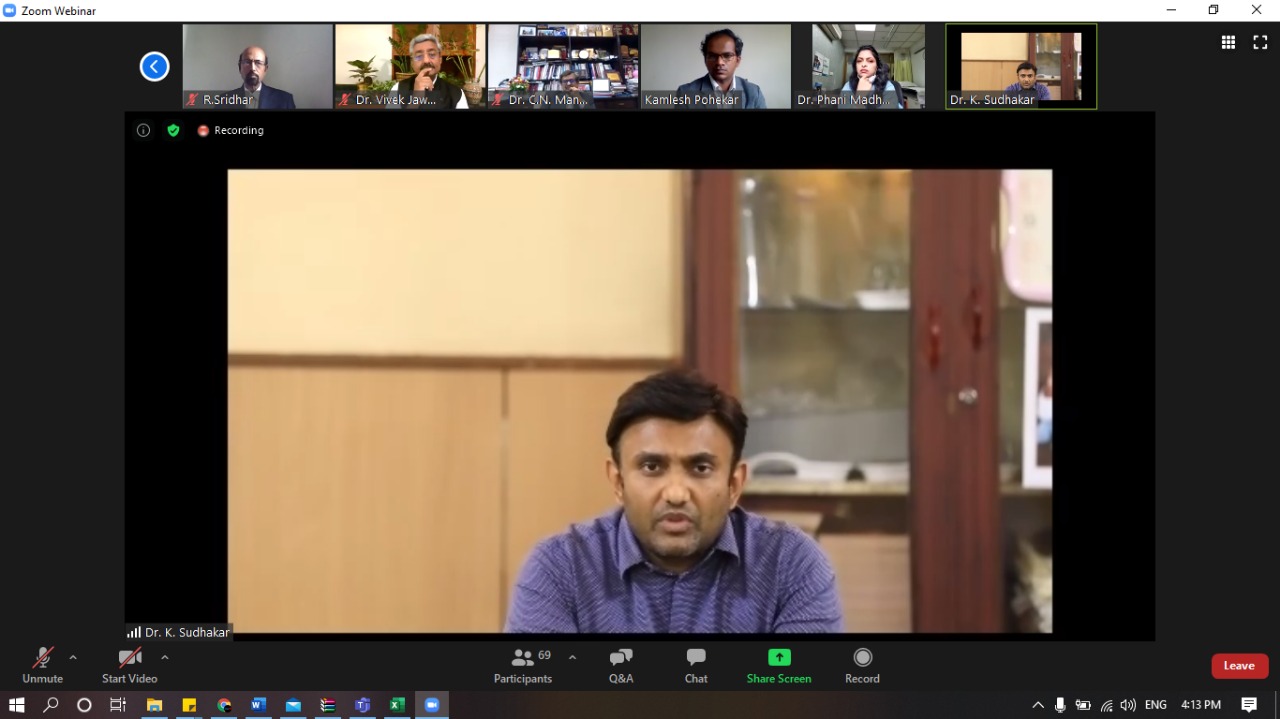Image resolution: width=1280 pixels, height=719 pixels.
Task: Open Cortana from the taskbar
Action: coord(84,705)
